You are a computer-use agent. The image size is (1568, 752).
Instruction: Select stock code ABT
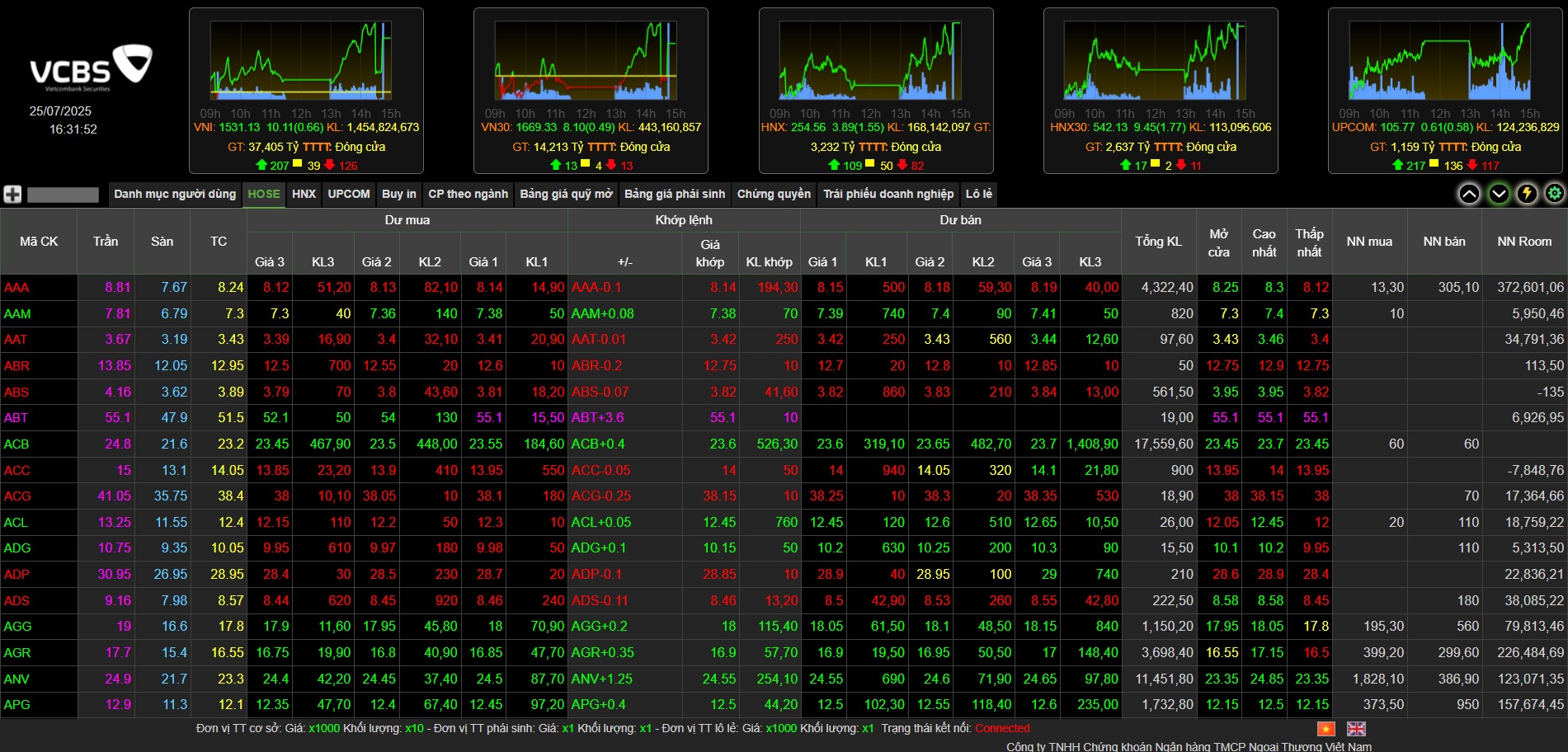pyautogui.click(x=16, y=418)
